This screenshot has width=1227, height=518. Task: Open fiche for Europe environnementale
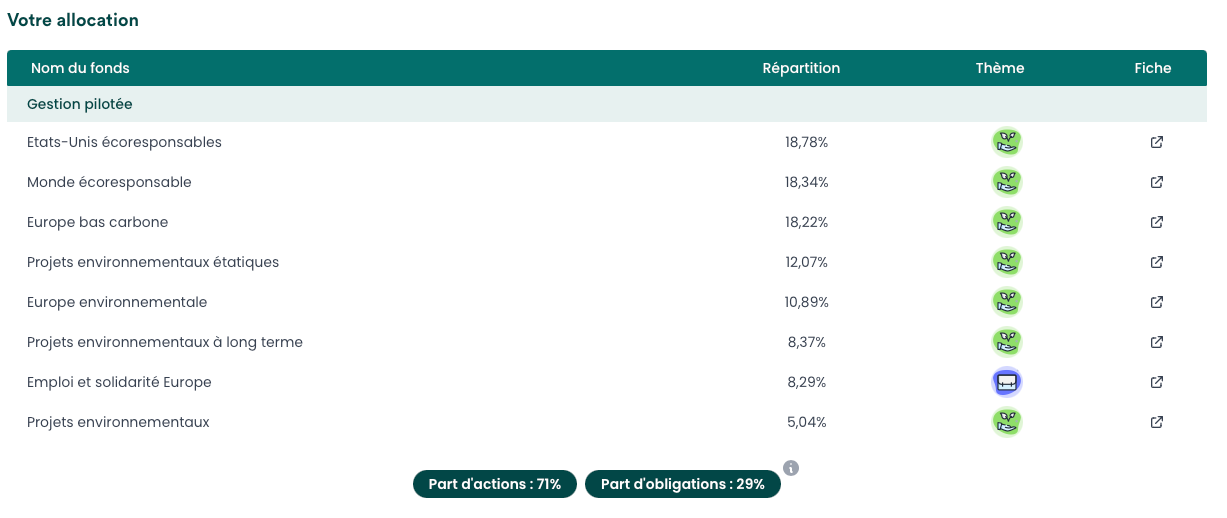(x=1157, y=302)
